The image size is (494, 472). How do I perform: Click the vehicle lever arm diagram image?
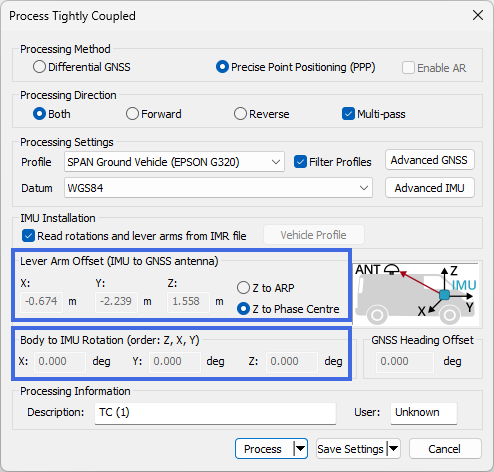point(416,294)
